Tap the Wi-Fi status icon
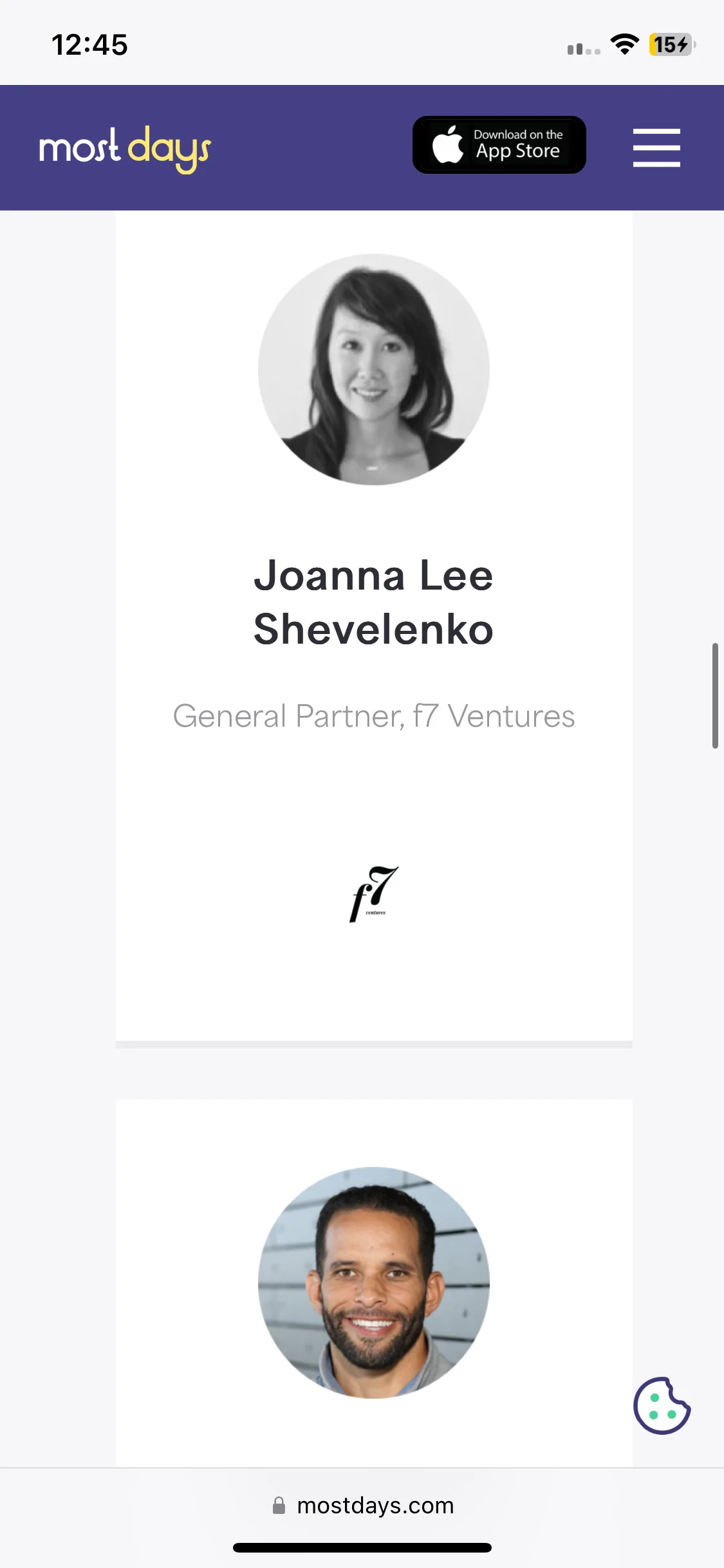The height and width of the screenshot is (1568, 724). pyautogui.click(x=624, y=44)
